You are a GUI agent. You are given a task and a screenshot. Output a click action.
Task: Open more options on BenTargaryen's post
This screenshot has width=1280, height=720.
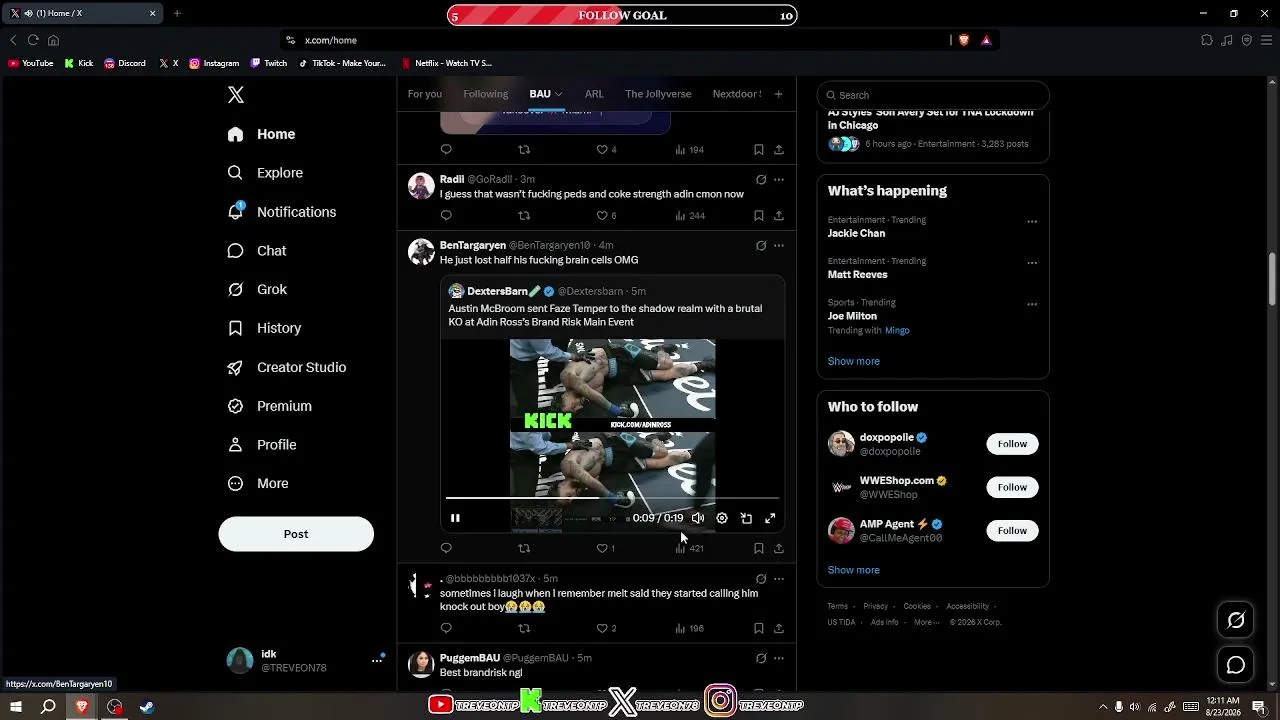pyautogui.click(x=779, y=245)
